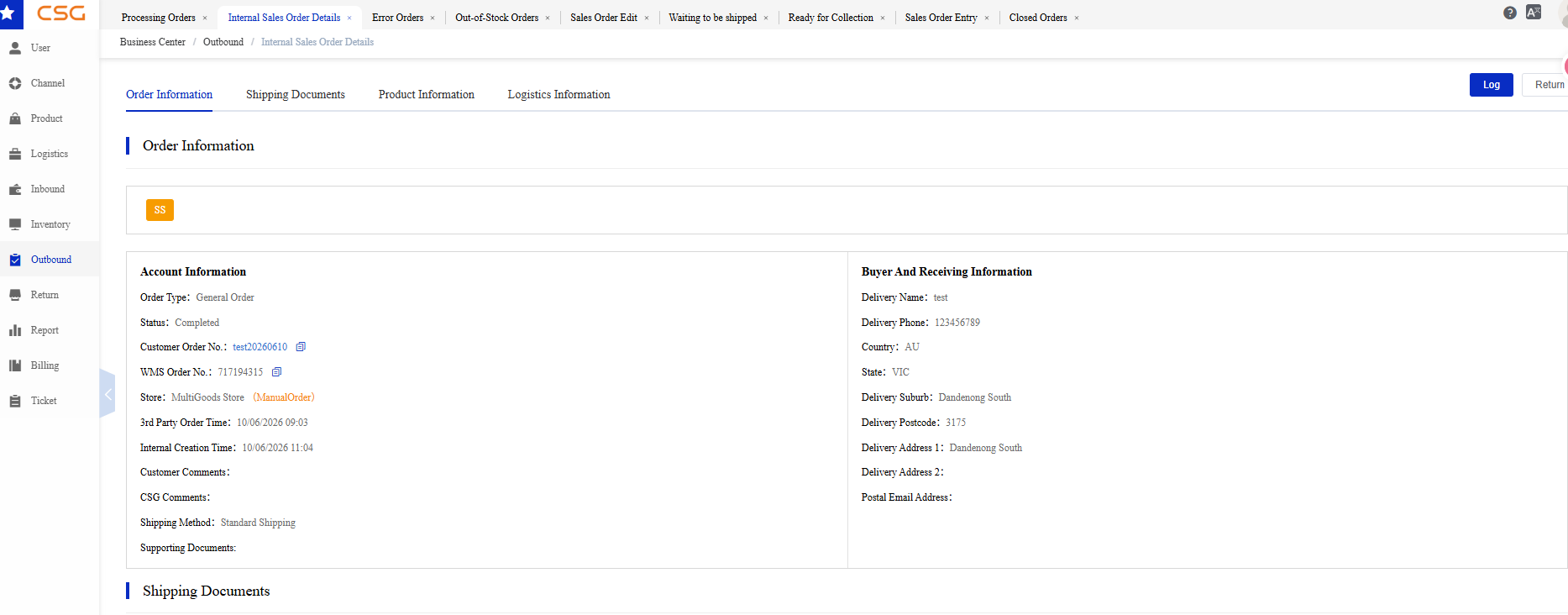The image size is (1568, 615).
Task: Click the blue Log button
Action: coord(1492,85)
